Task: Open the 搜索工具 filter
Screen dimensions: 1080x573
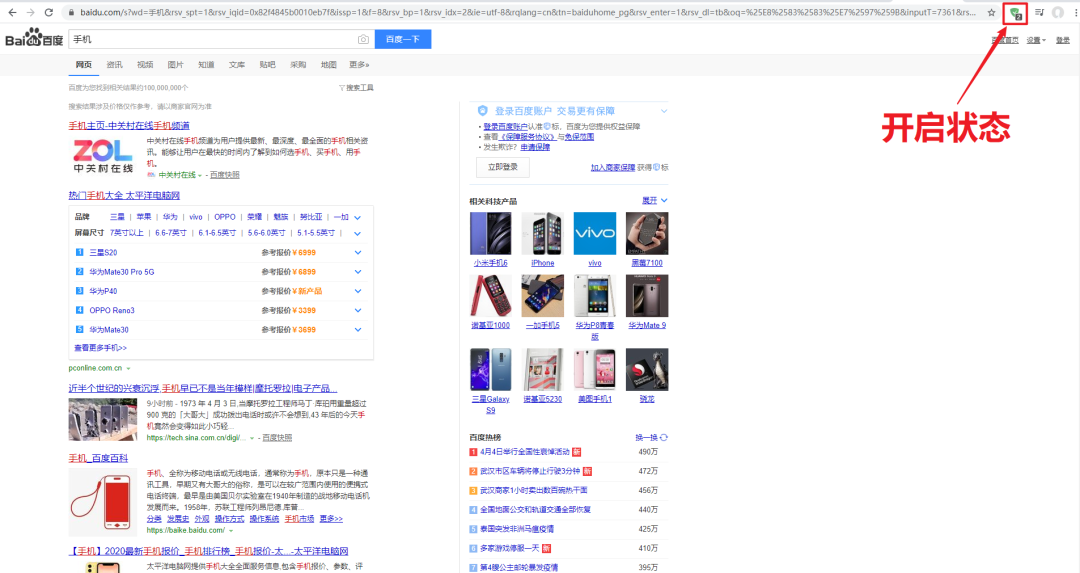Action: pos(356,87)
